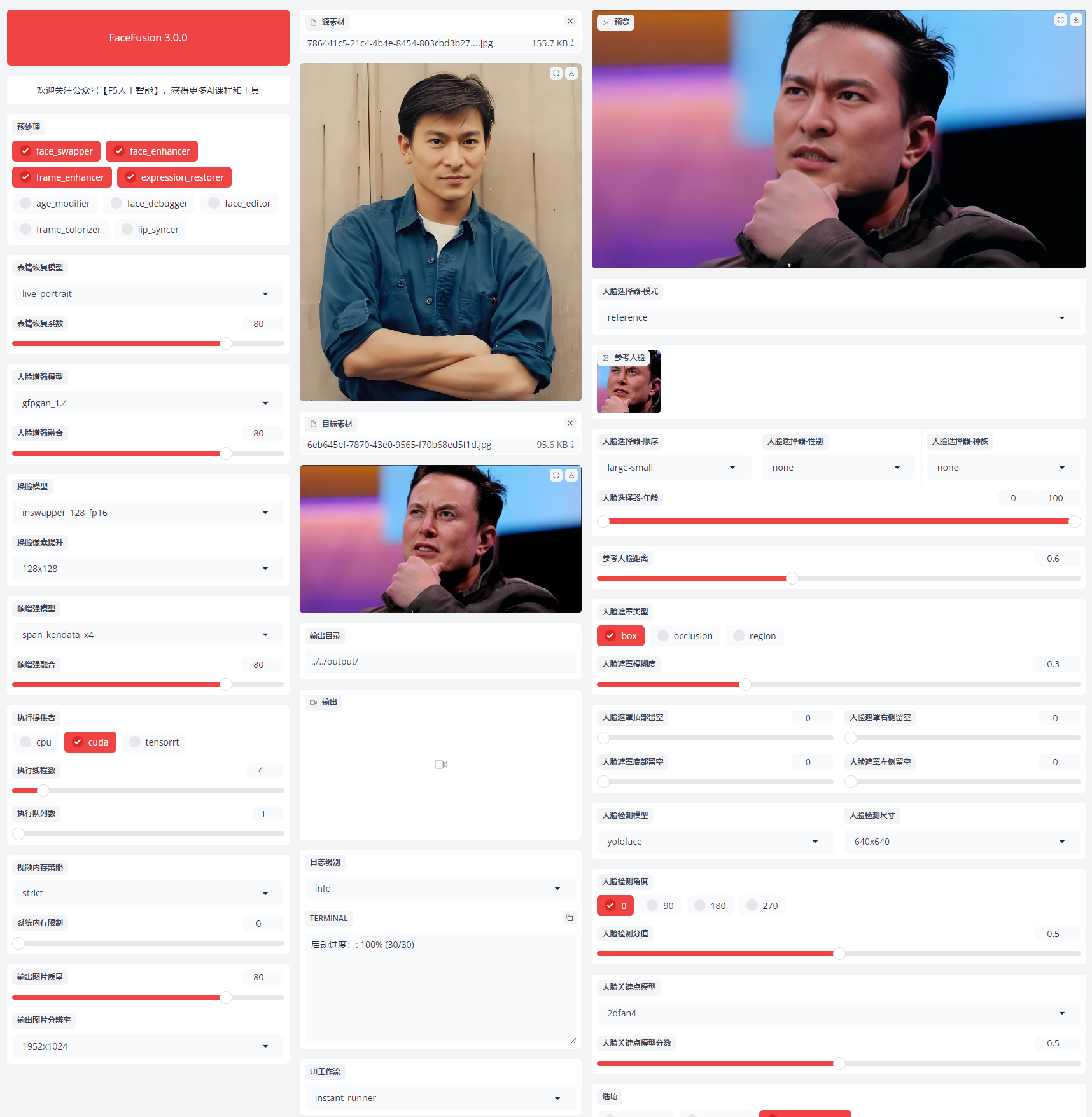Viewport: 1092px width, 1117px height.
Task: Download target file 6eb645ef via arrow icon
Action: click(x=572, y=445)
